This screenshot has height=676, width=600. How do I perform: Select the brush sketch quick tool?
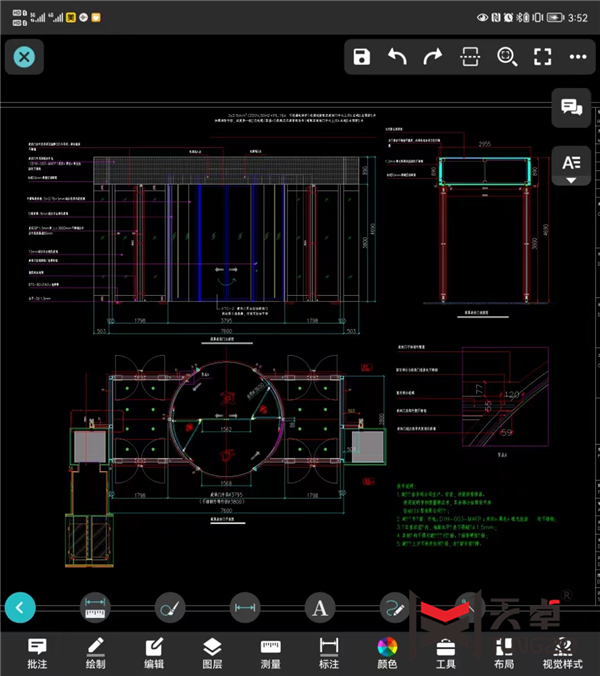point(170,606)
